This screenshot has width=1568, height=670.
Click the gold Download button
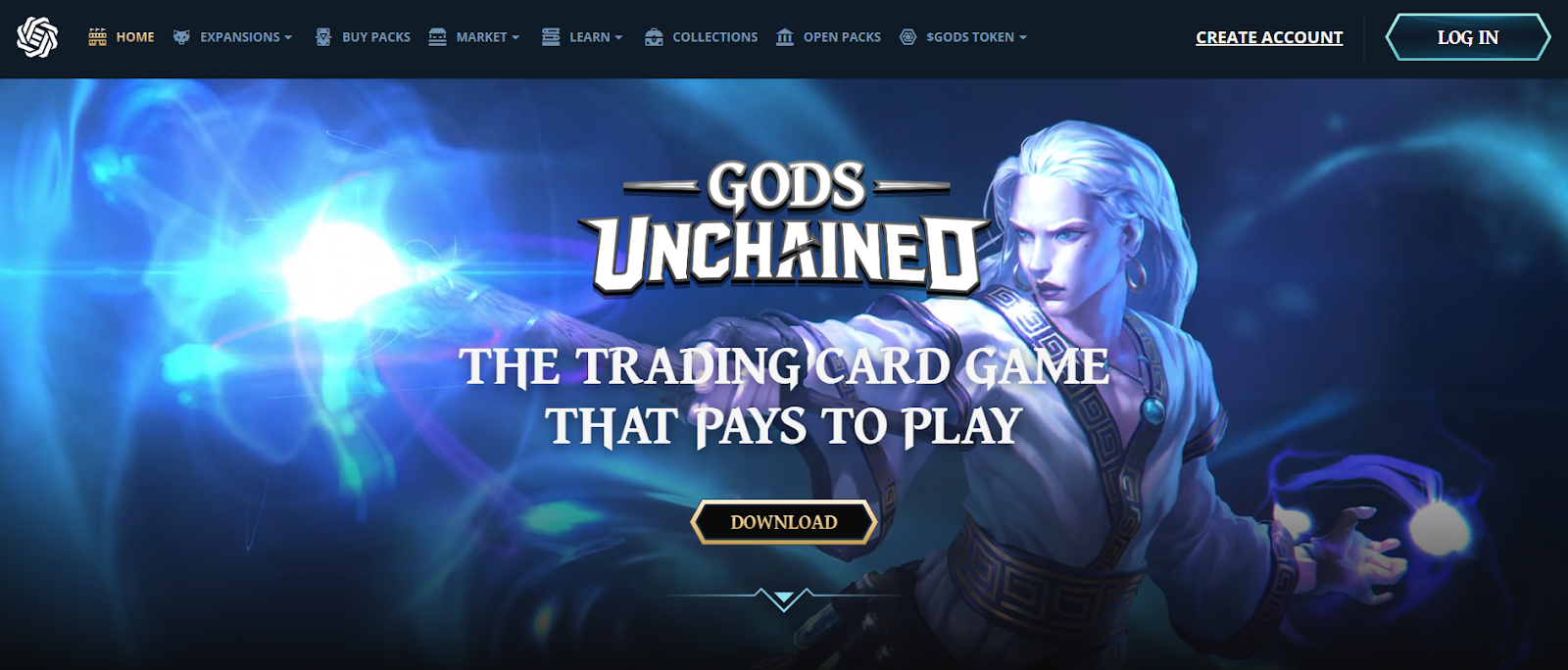coord(784,522)
